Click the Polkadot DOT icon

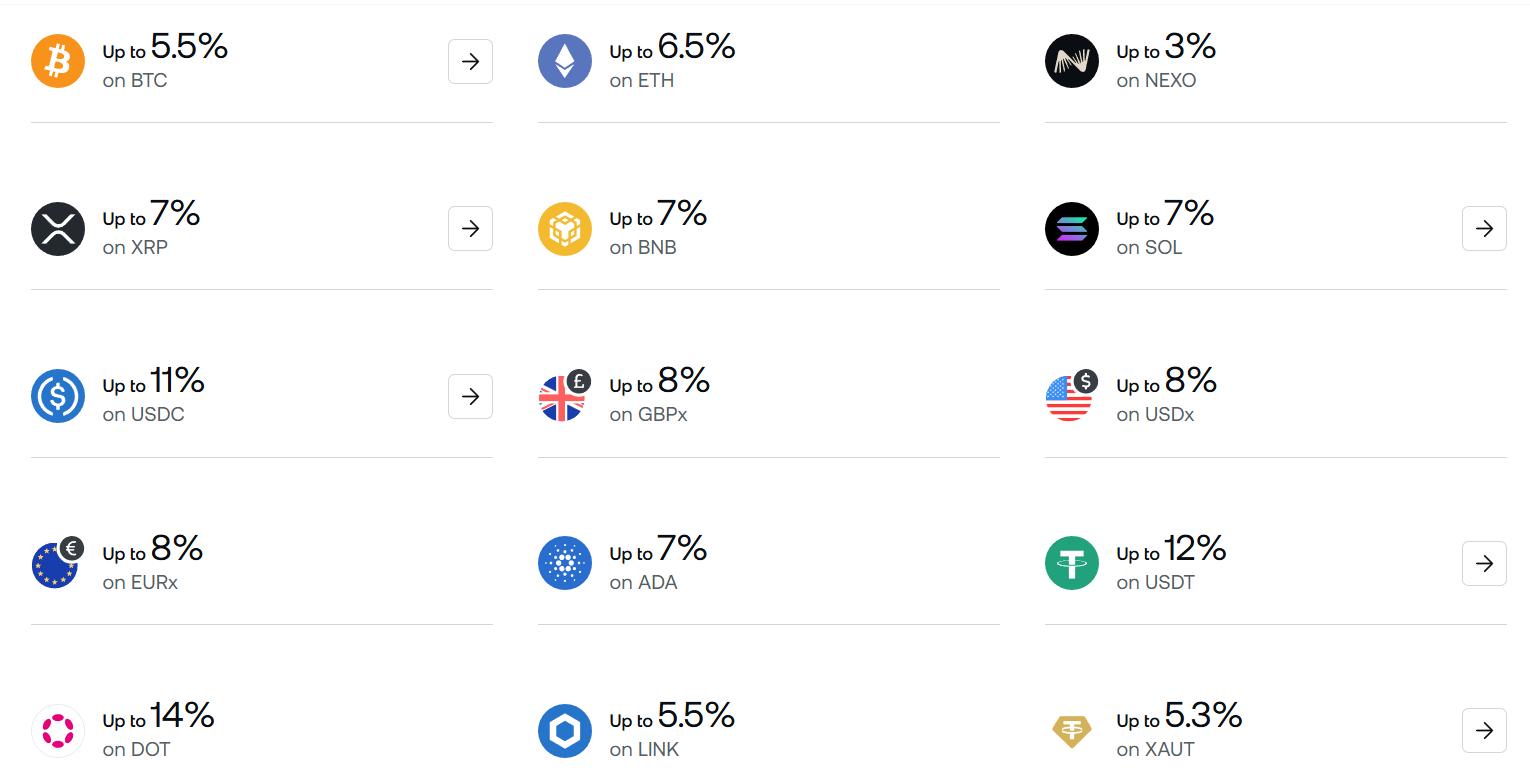(57, 730)
